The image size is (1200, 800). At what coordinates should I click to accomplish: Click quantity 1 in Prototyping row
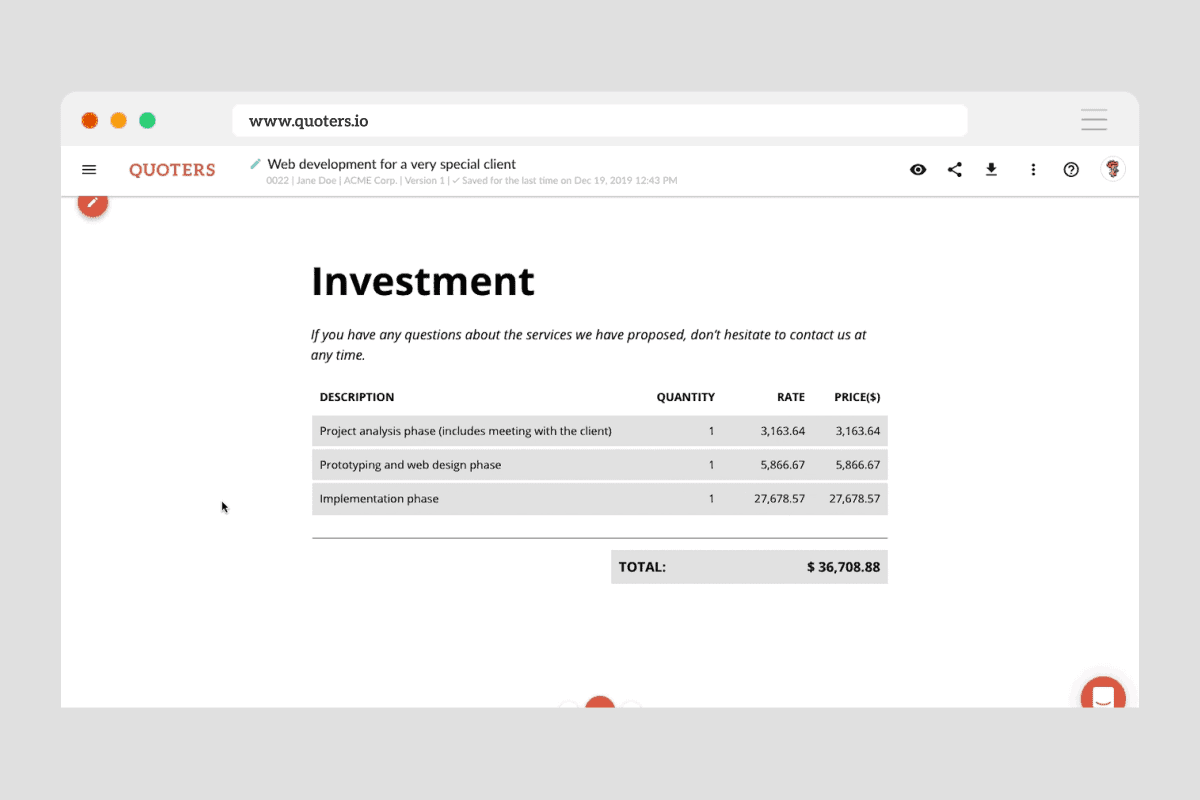point(711,465)
